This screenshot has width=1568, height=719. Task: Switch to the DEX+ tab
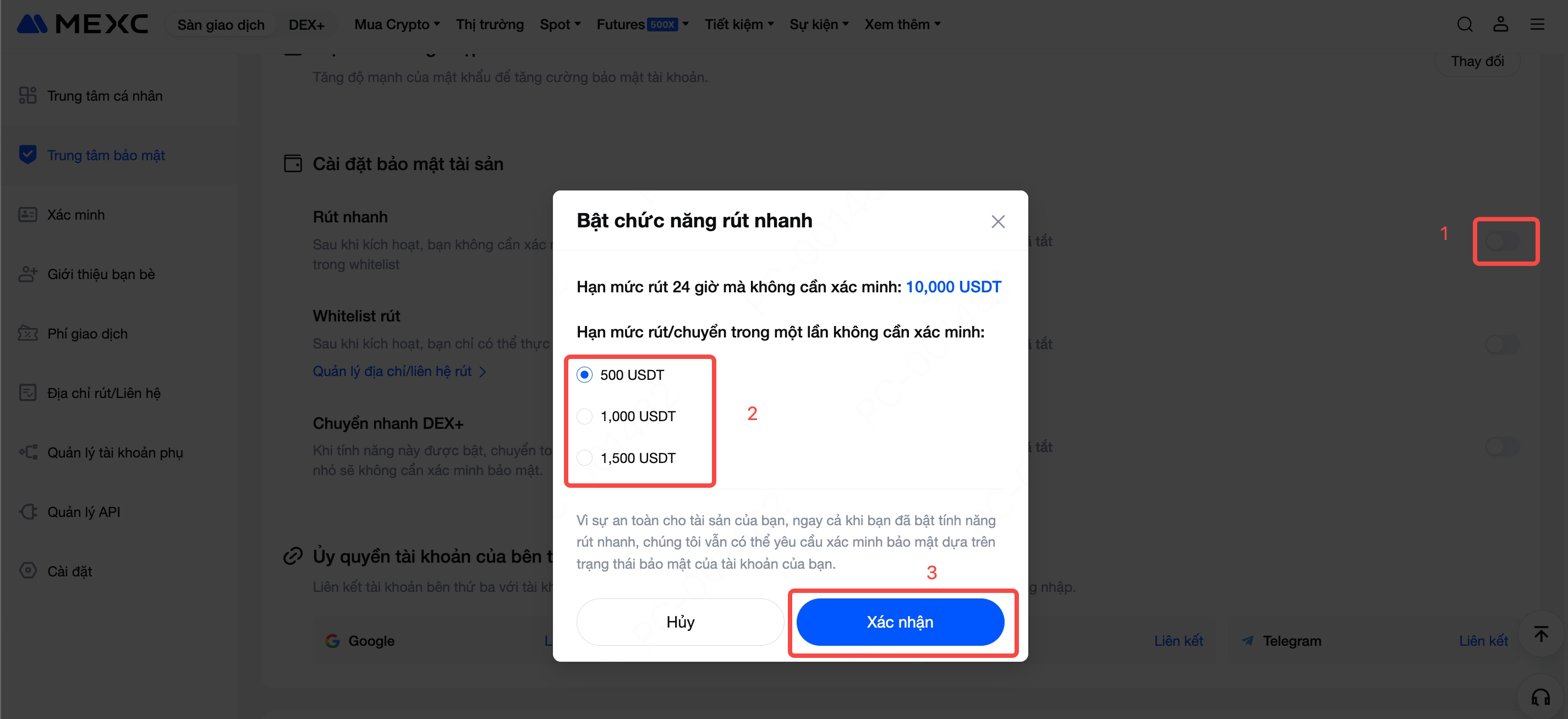click(x=306, y=25)
